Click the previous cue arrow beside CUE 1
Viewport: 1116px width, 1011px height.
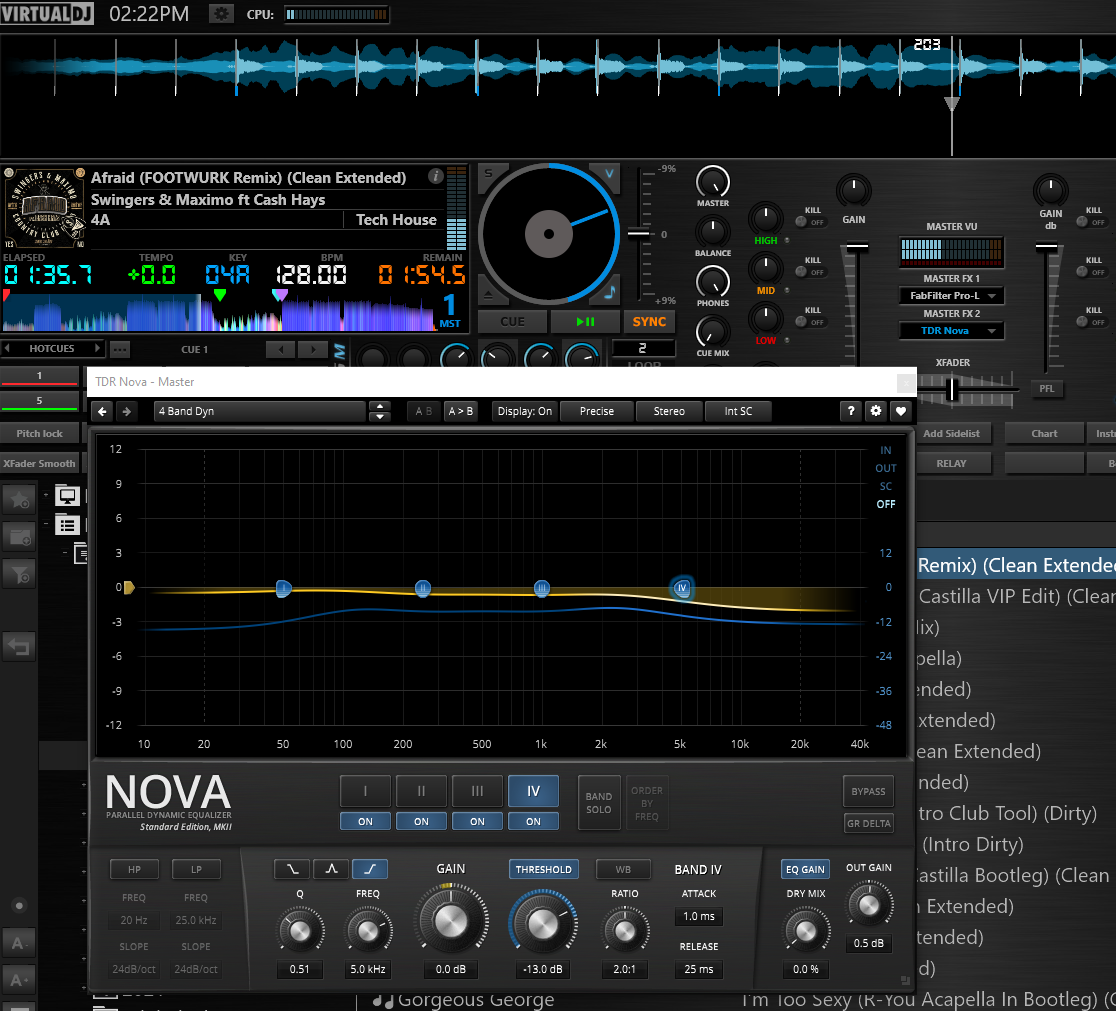pyautogui.click(x=280, y=350)
